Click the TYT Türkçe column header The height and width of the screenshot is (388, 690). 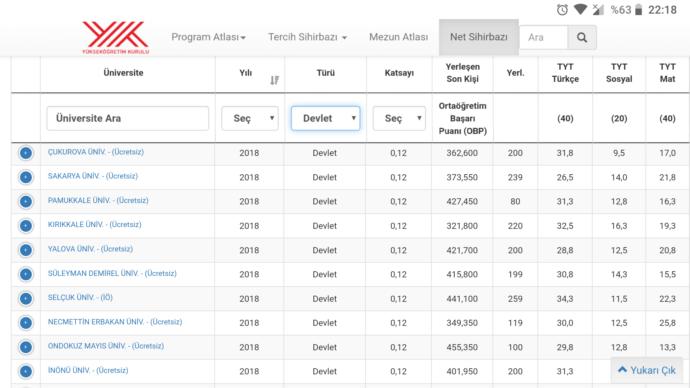tap(565, 73)
